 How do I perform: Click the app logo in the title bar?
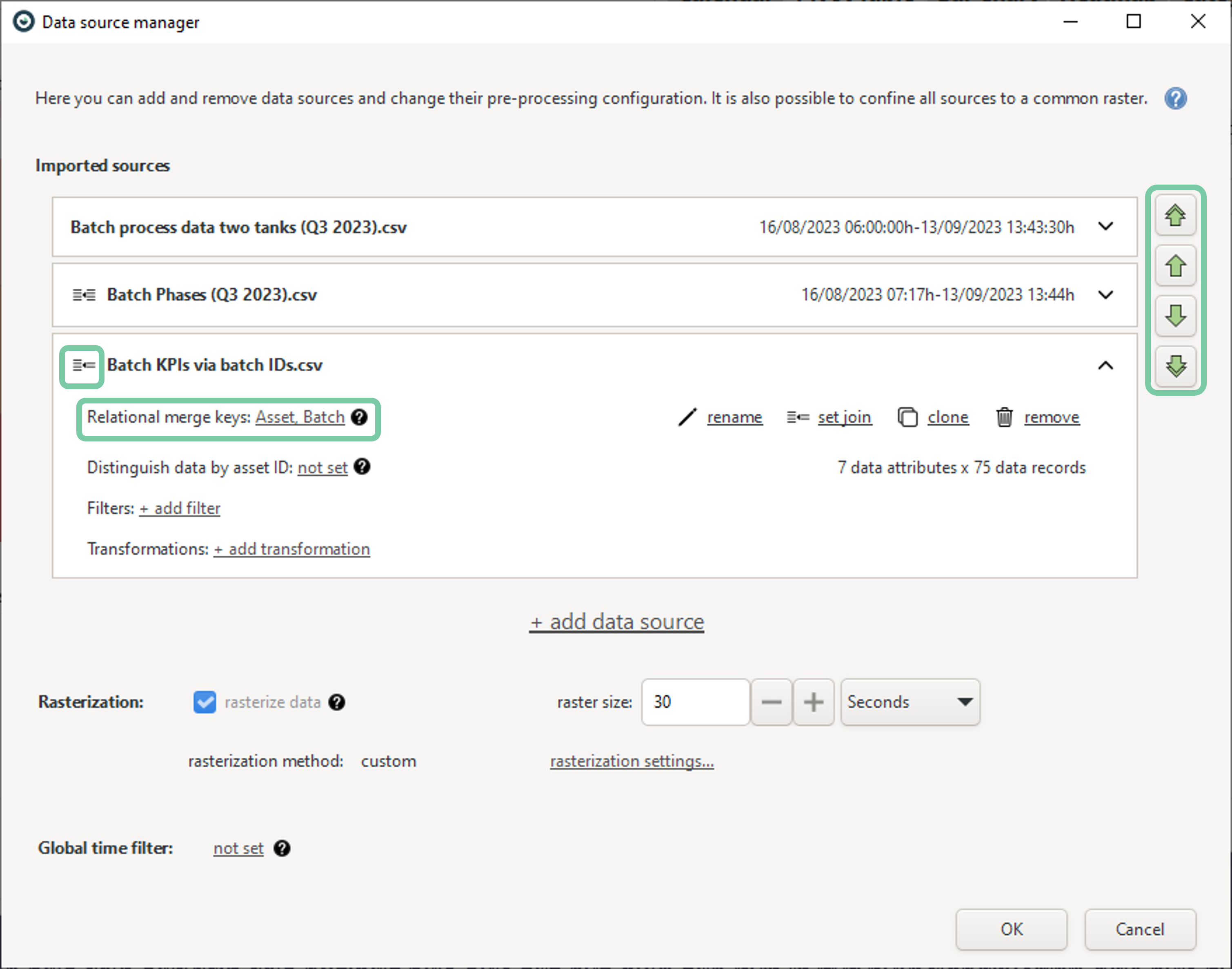pos(23,22)
